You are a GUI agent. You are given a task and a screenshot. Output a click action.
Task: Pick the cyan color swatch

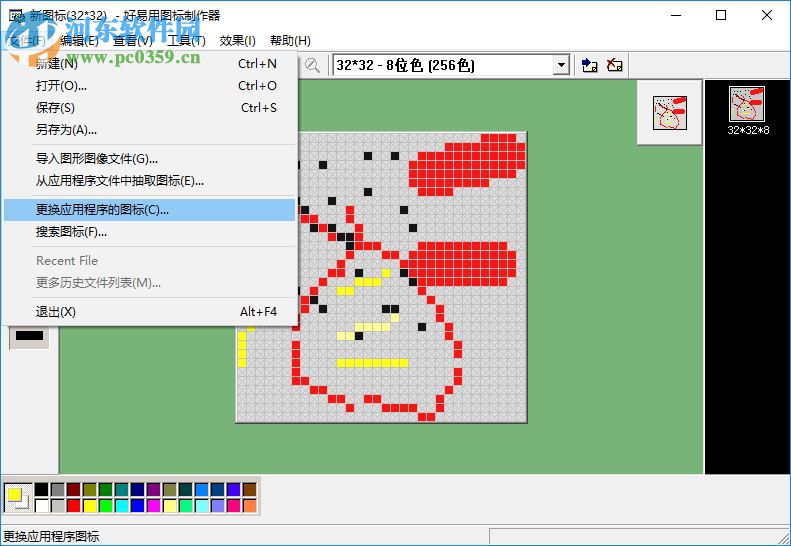[122, 505]
